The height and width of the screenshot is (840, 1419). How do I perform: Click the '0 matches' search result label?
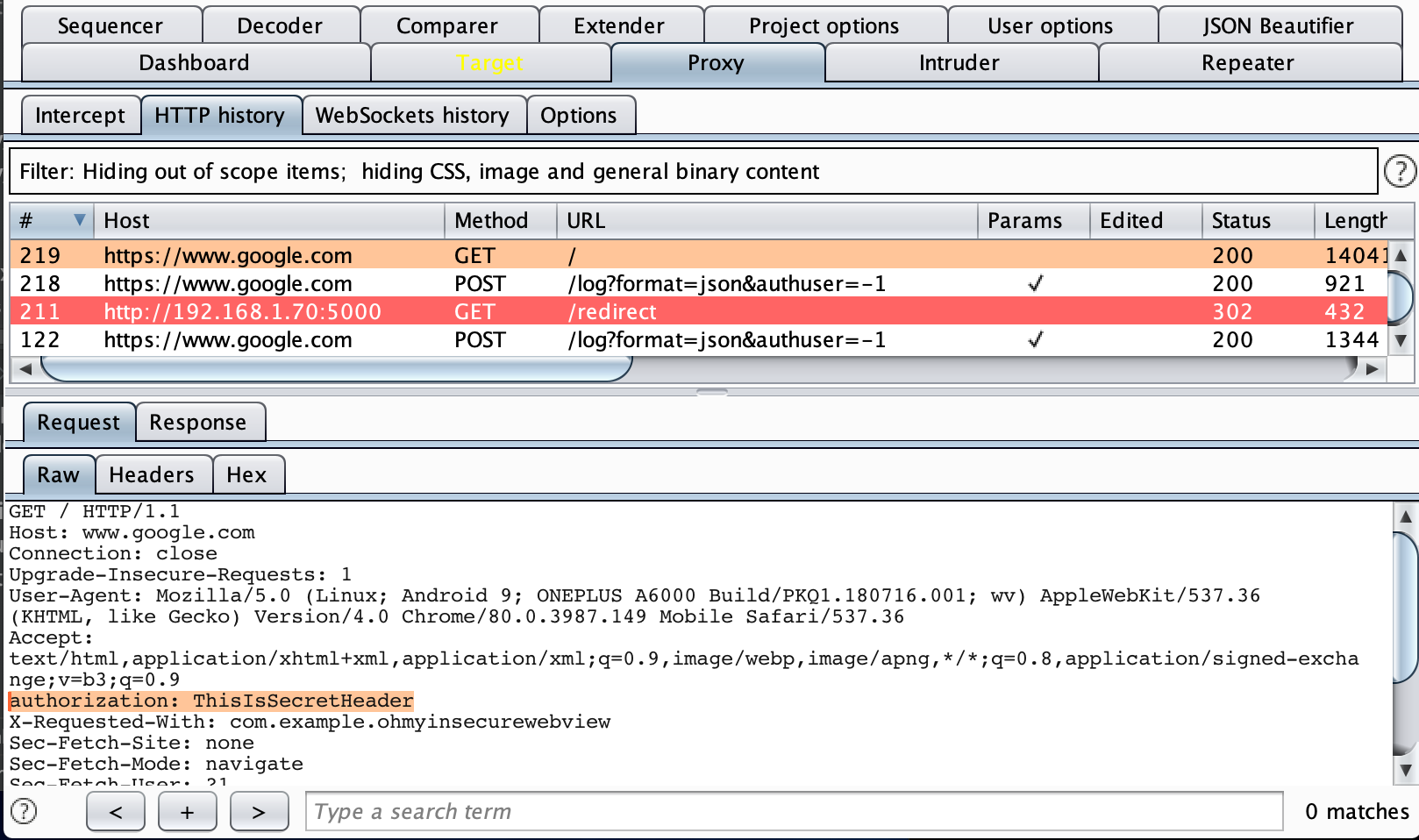[1357, 811]
